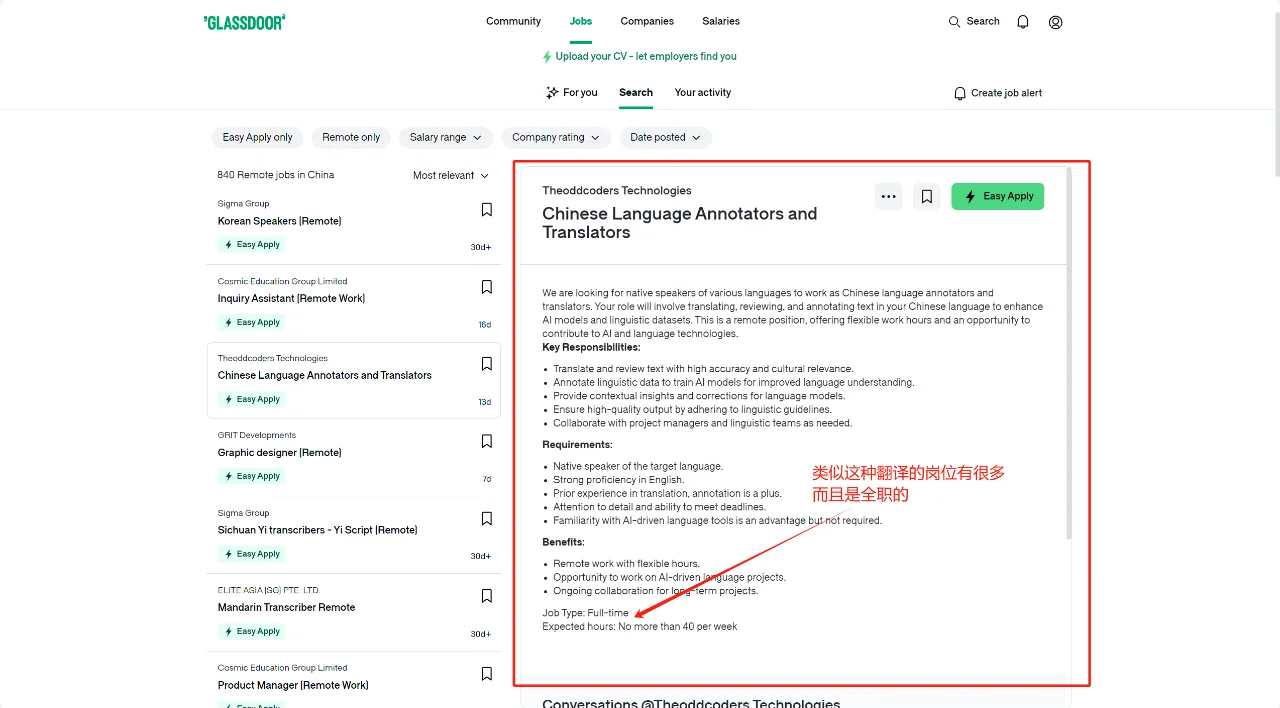
Task: Open Graphic designer (Remote) listing
Action: (280, 453)
